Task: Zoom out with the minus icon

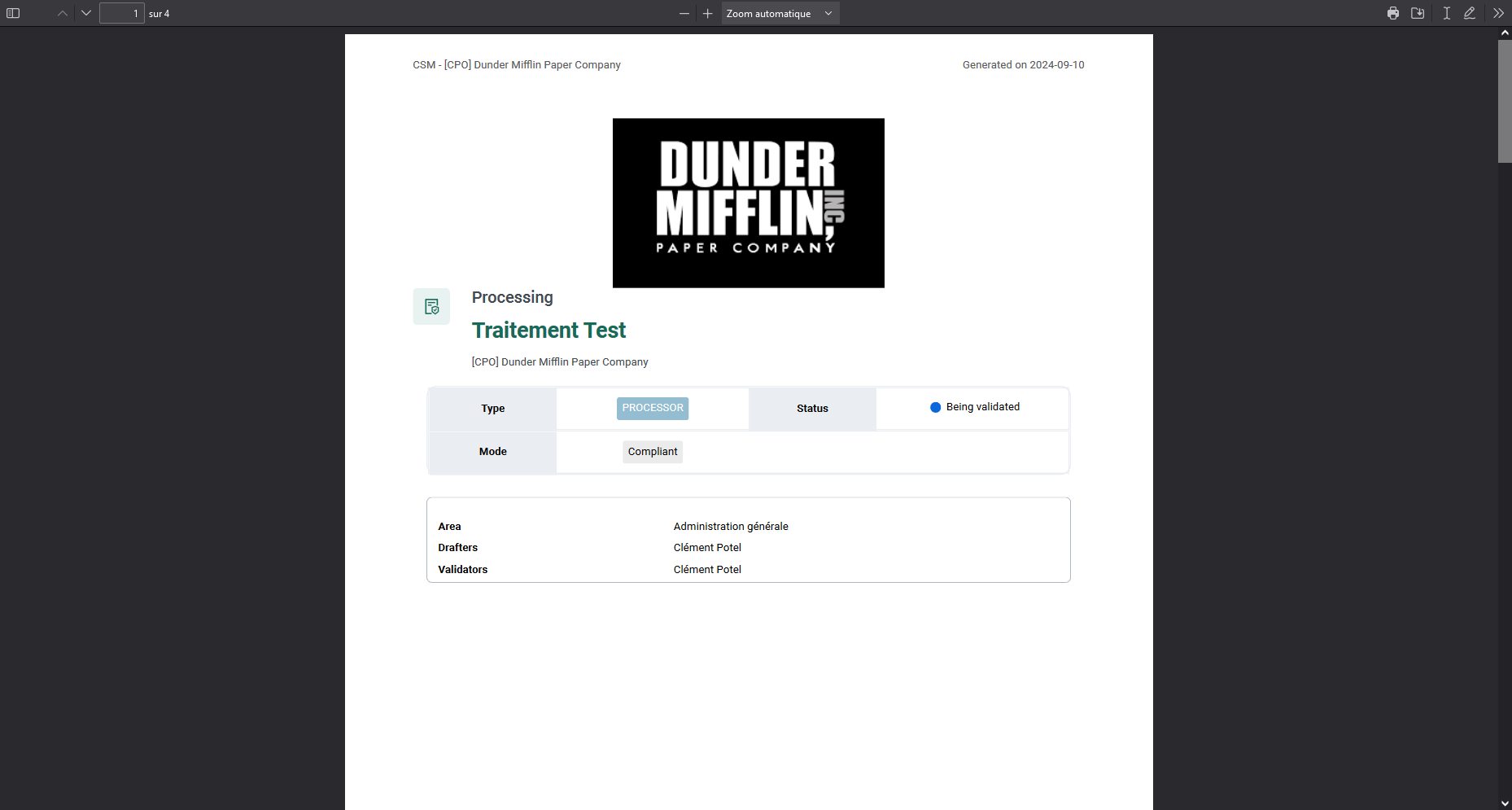Action: click(x=684, y=13)
